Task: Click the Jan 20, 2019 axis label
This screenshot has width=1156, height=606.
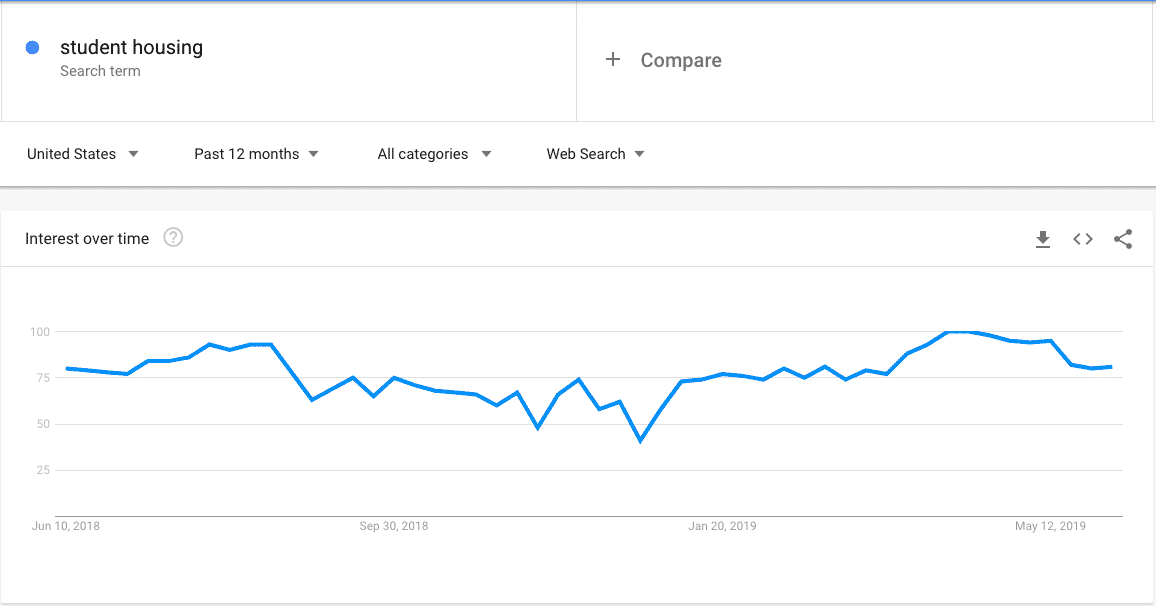Action: [x=722, y=526]
